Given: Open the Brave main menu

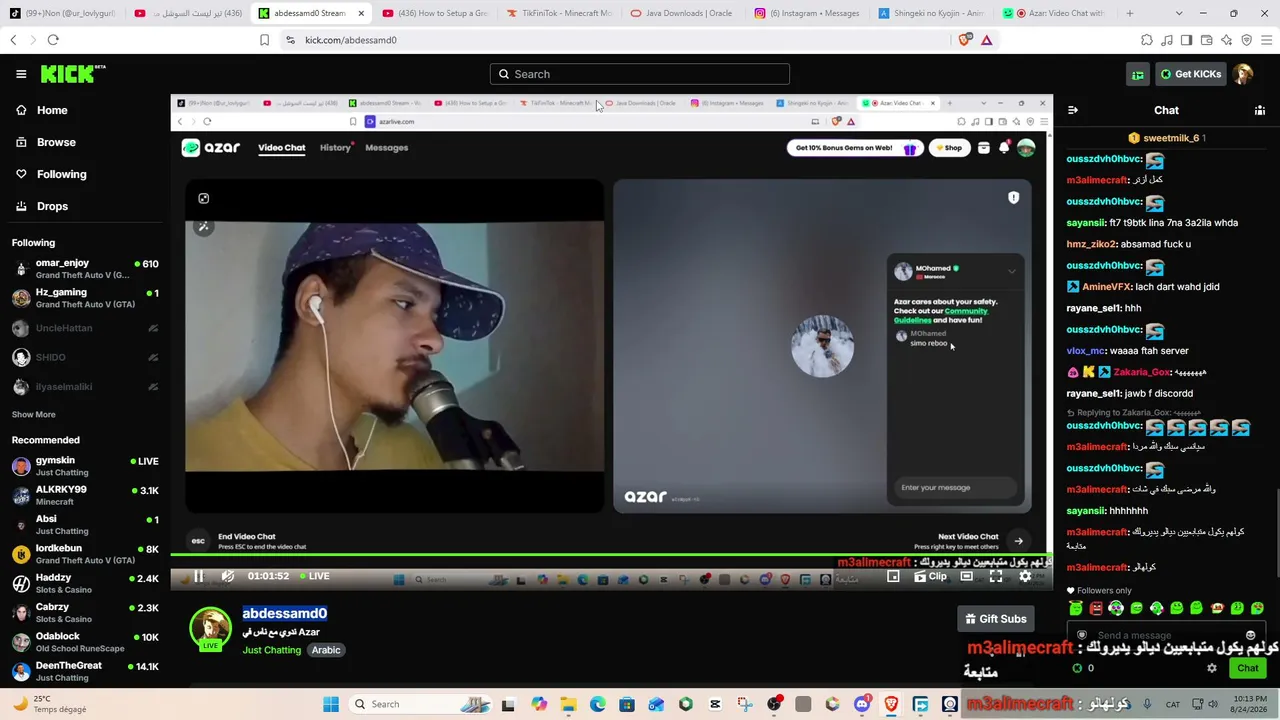Looking at the screenshot, I should tap(1266, 40).
